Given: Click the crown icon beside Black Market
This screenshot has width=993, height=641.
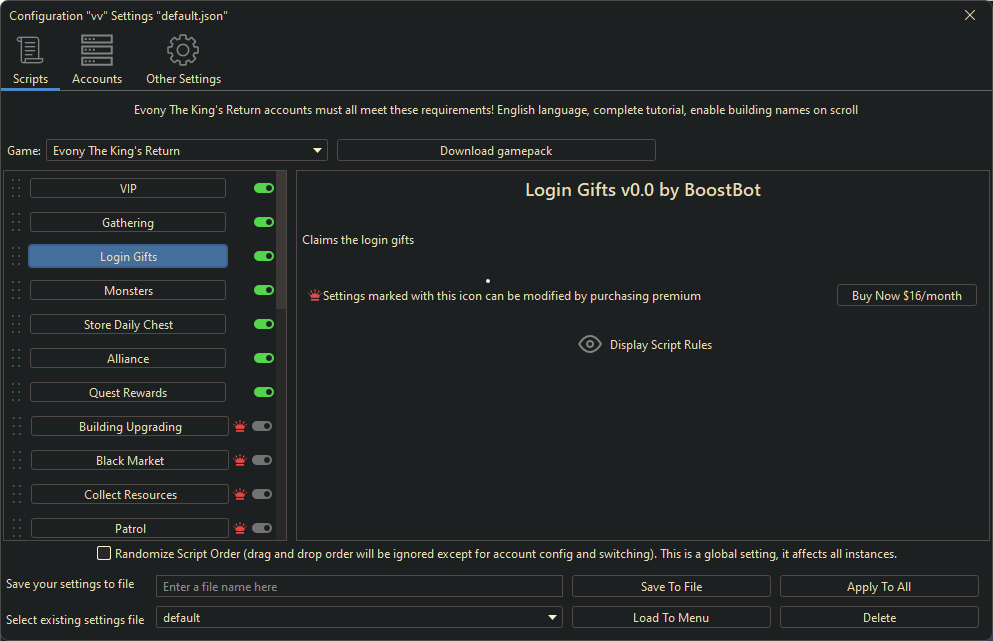Looking at the screenshot, I should pyautogui.click(x=240, y=461).
